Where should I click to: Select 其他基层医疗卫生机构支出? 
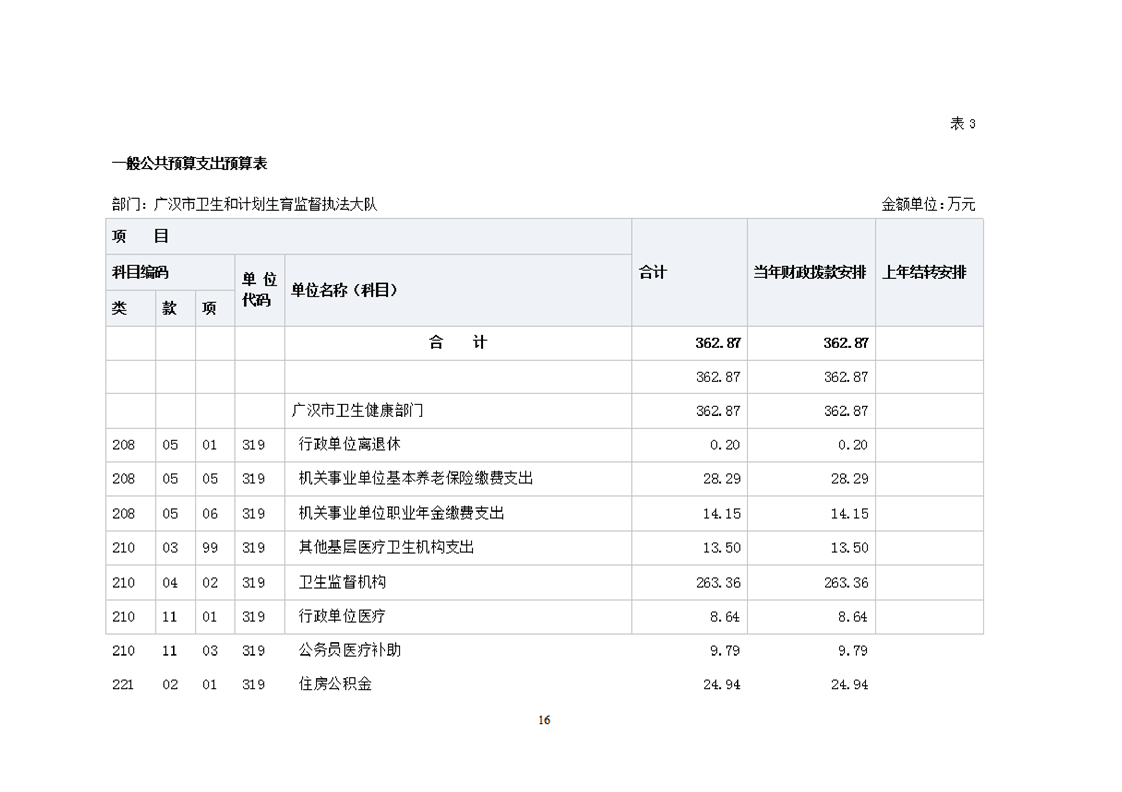pos(386,547)
